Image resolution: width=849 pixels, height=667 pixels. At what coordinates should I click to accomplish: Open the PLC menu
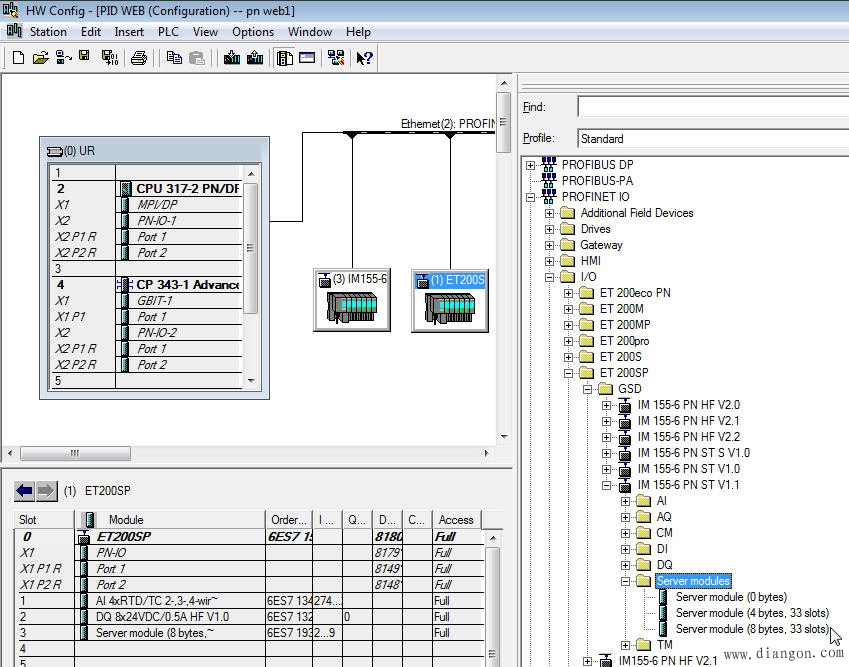(168, 32)
